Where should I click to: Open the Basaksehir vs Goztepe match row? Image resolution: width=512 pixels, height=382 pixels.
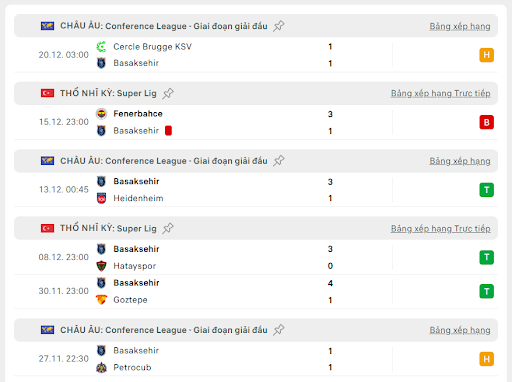click(x=256, y=291)
